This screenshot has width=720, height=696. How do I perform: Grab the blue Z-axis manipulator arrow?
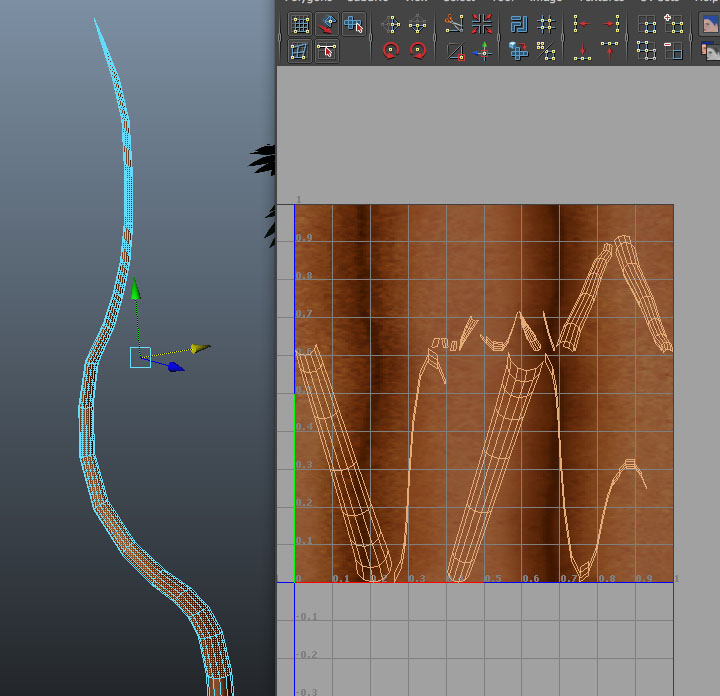(176, 367)
